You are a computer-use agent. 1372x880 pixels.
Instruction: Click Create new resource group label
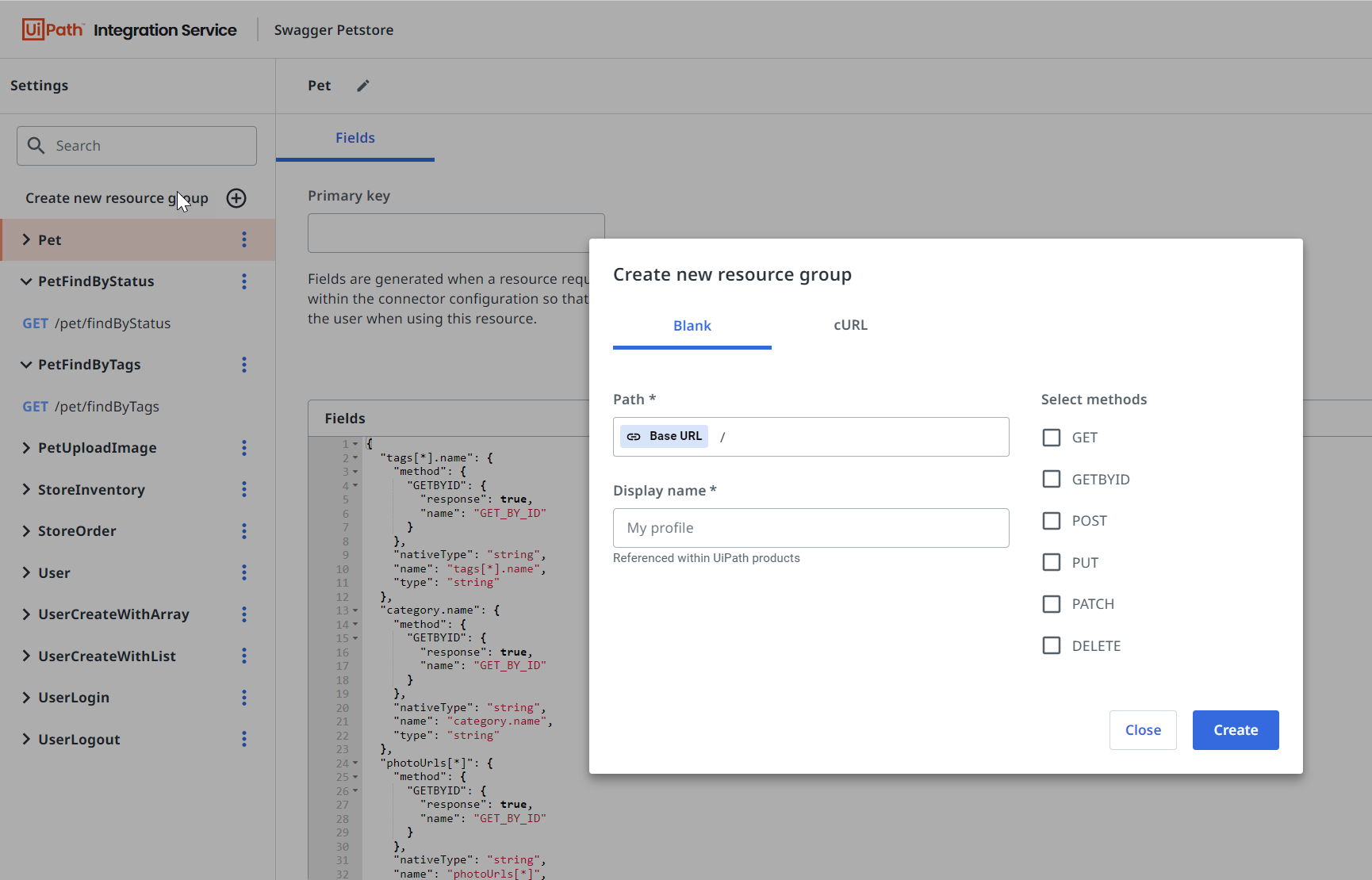117,198
